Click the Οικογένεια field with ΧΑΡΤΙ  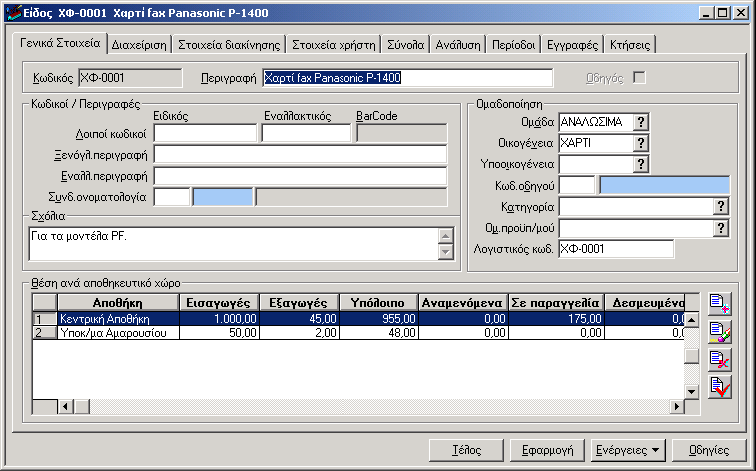596,143
